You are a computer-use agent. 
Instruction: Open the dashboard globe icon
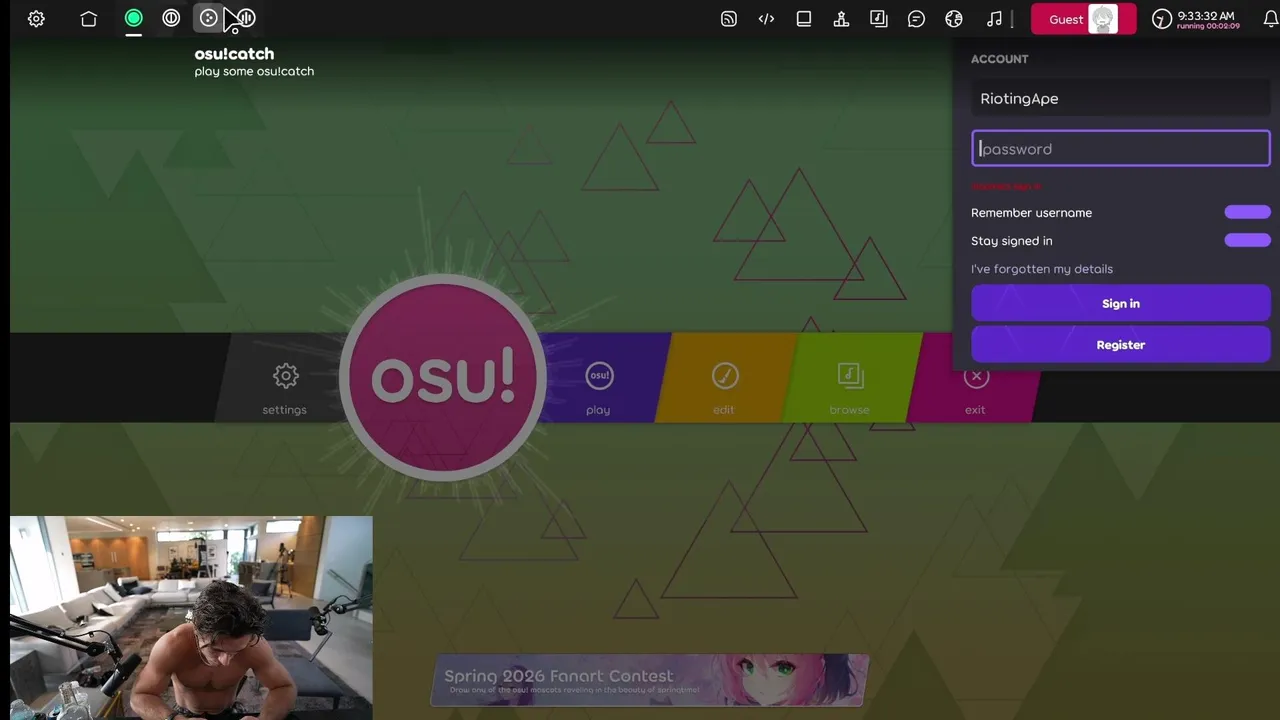954,19
